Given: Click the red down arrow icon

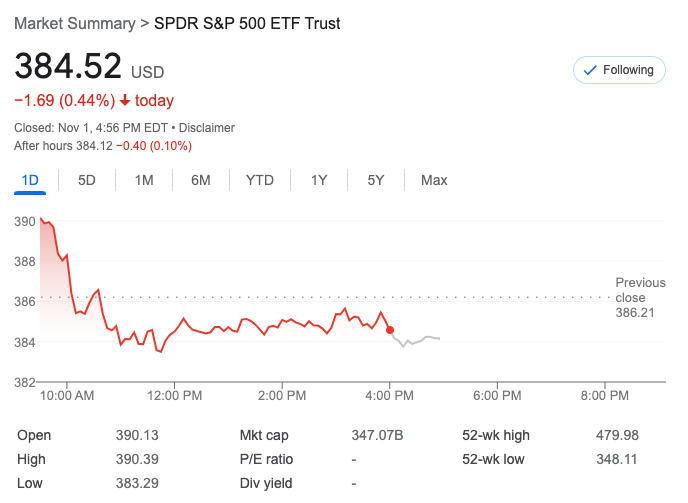Looking at the screenshot, I should (125, 101).
